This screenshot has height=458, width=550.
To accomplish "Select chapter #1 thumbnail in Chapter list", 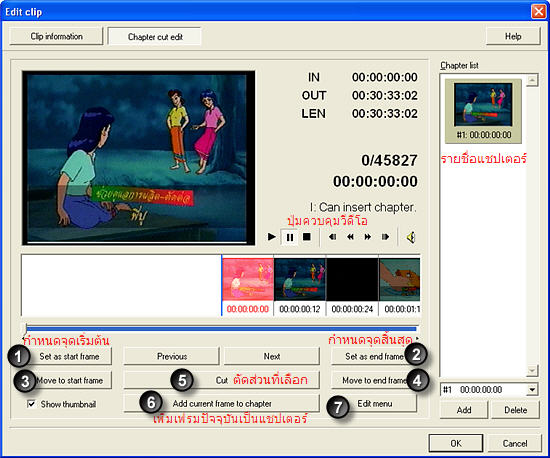I will point(483,111).
